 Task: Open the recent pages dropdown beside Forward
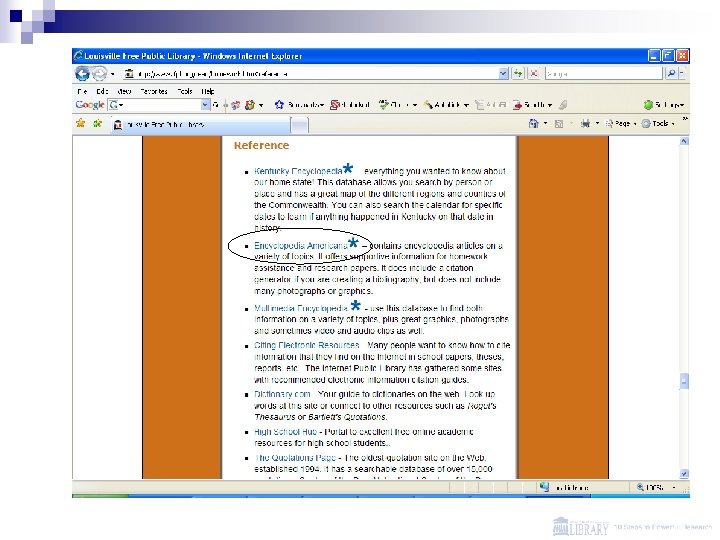pos(112,74)
